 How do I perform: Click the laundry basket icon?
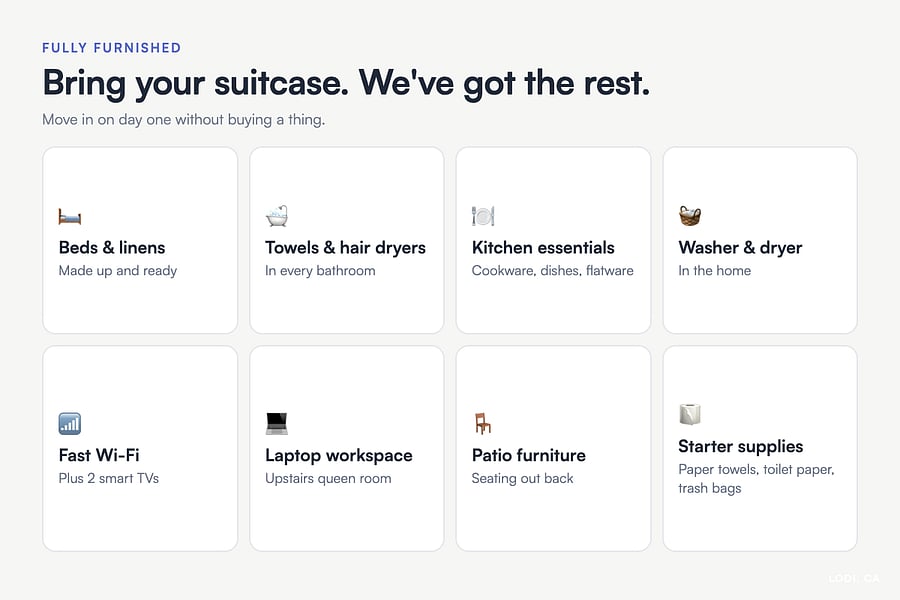pyautogui.click(x=690, y=216)
